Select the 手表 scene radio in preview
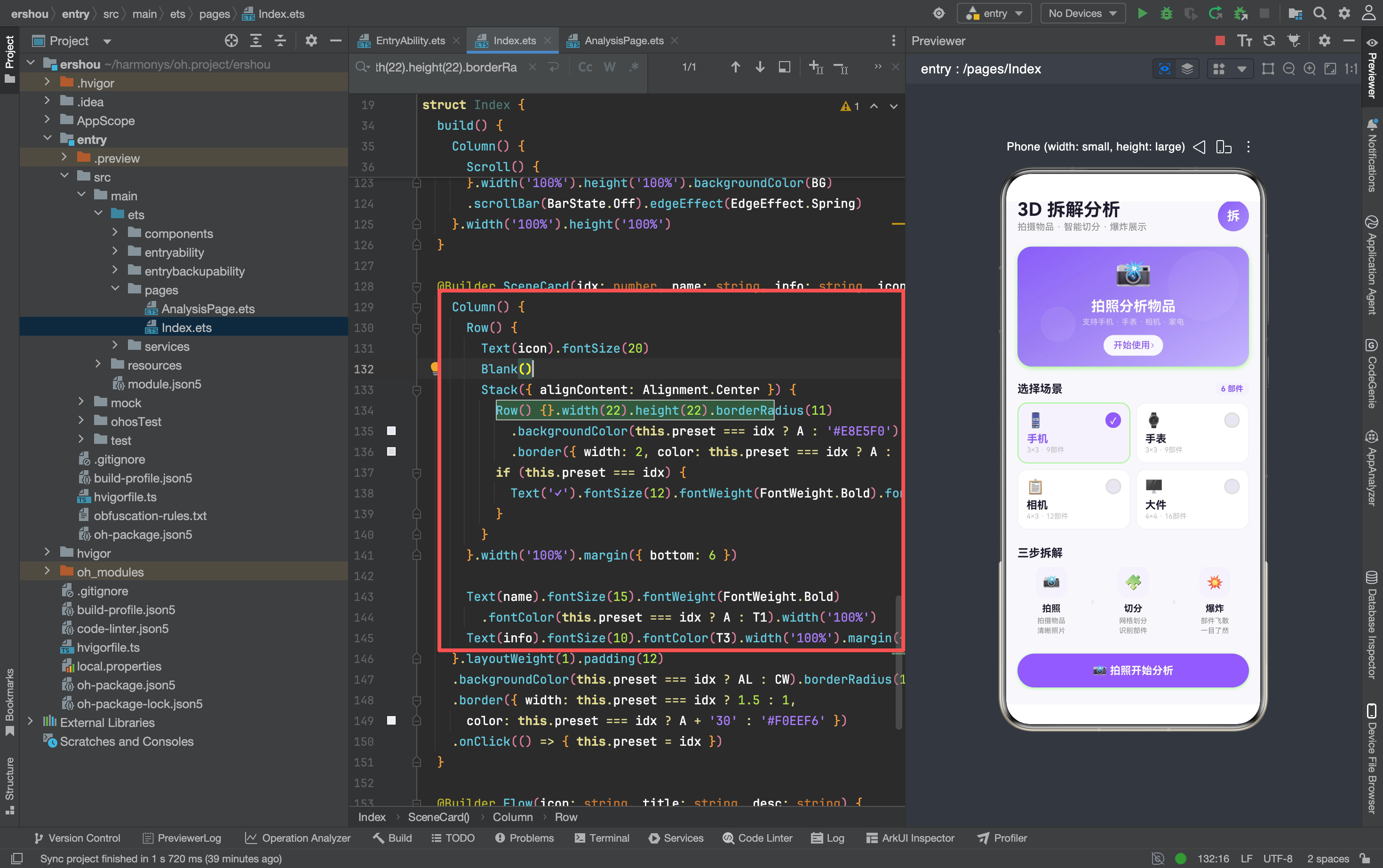 click(1232, 420)
